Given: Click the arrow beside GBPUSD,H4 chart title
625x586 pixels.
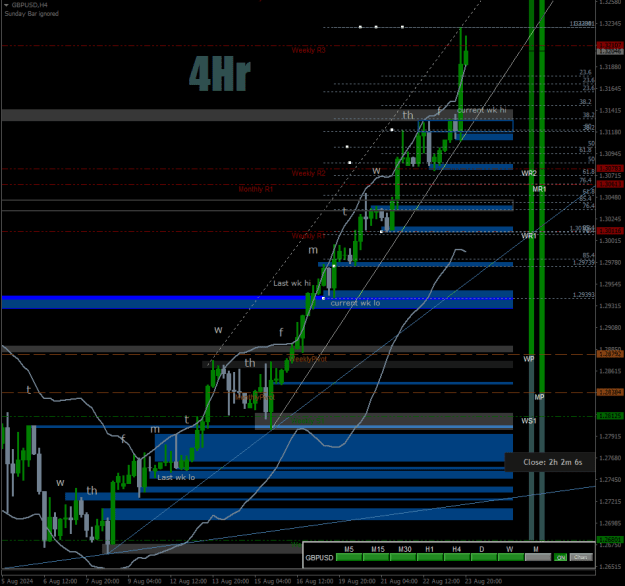Looking at the screenshot, I should coord(6,5).
